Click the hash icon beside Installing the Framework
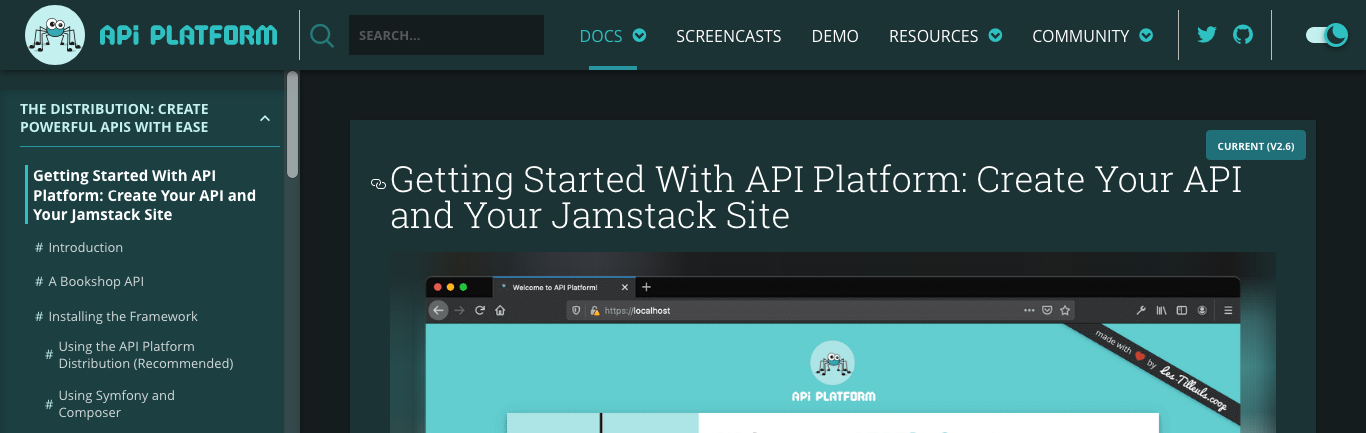 [39, 317]
